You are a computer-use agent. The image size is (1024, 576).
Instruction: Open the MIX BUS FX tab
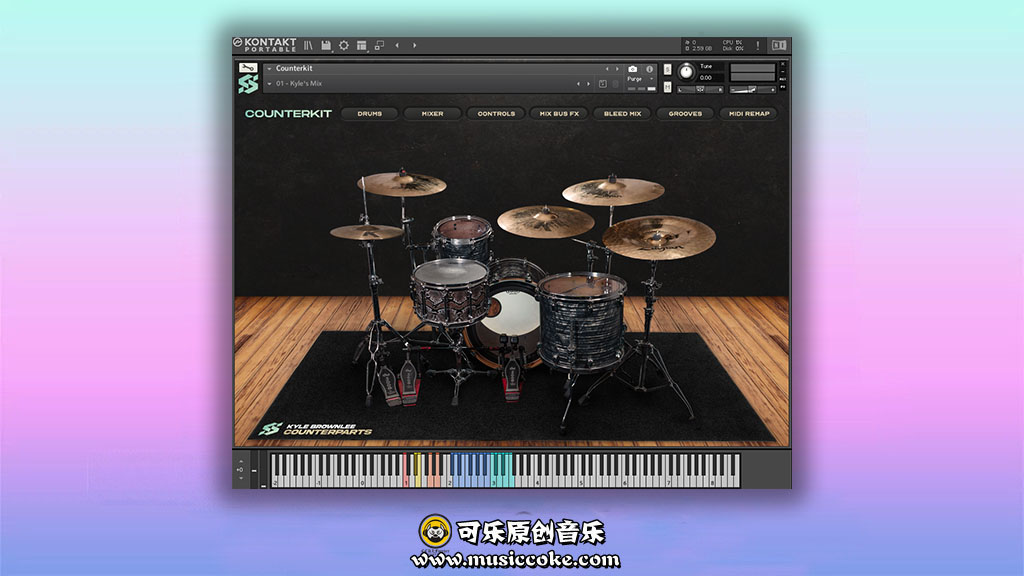[x=559, y=114]
